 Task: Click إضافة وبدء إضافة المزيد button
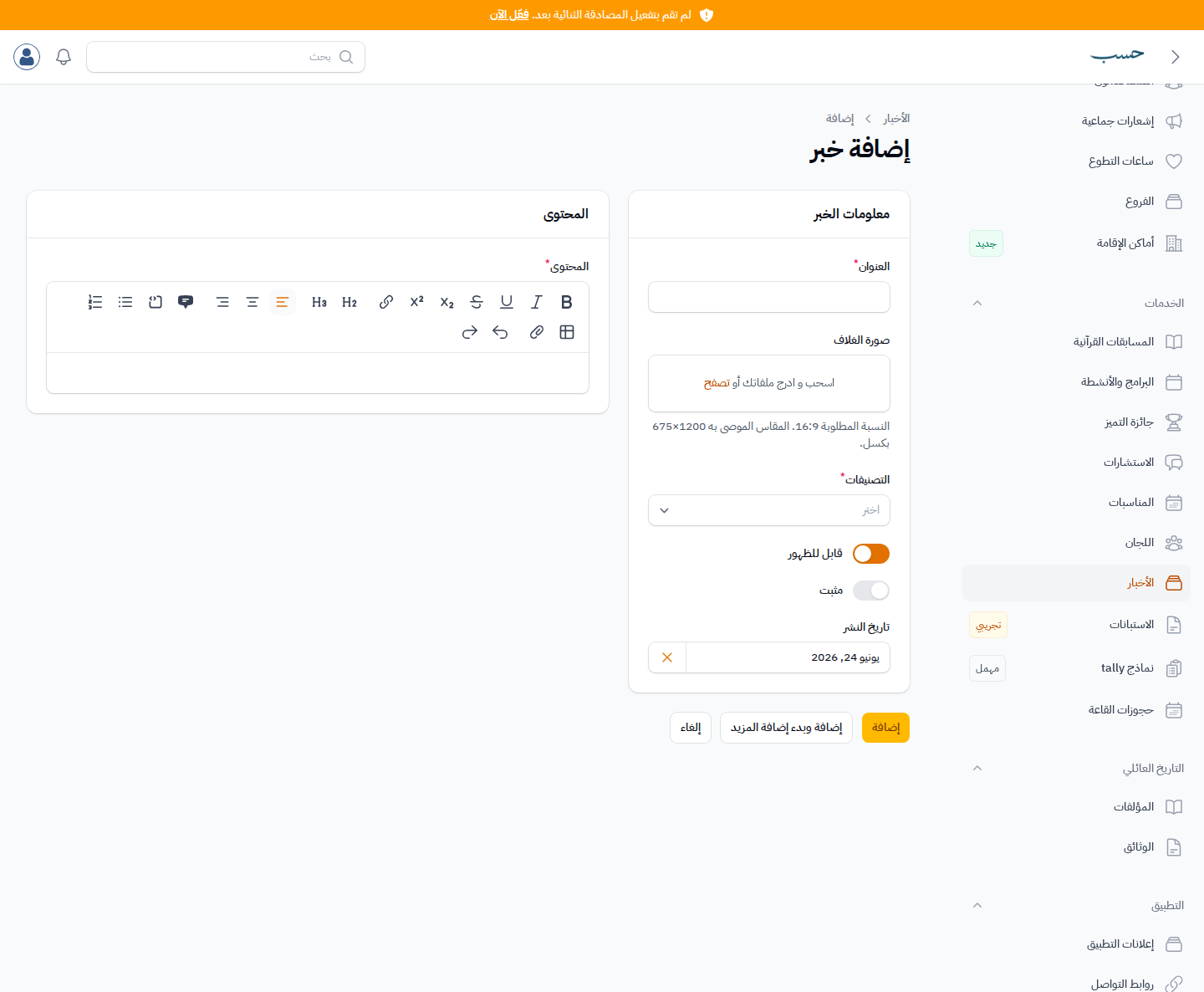coord(786,728)
